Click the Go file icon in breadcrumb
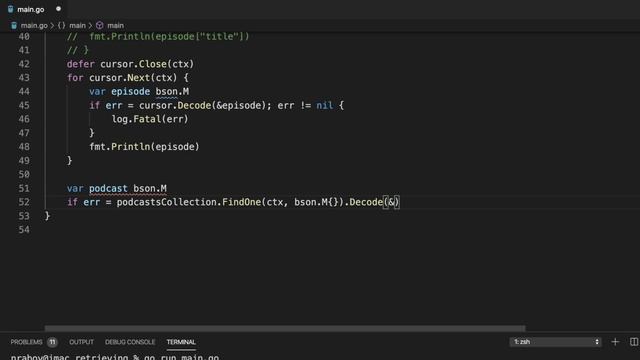The height and width of the screenshot is (360, 640). pyautogui.click(x=14, y=25)
